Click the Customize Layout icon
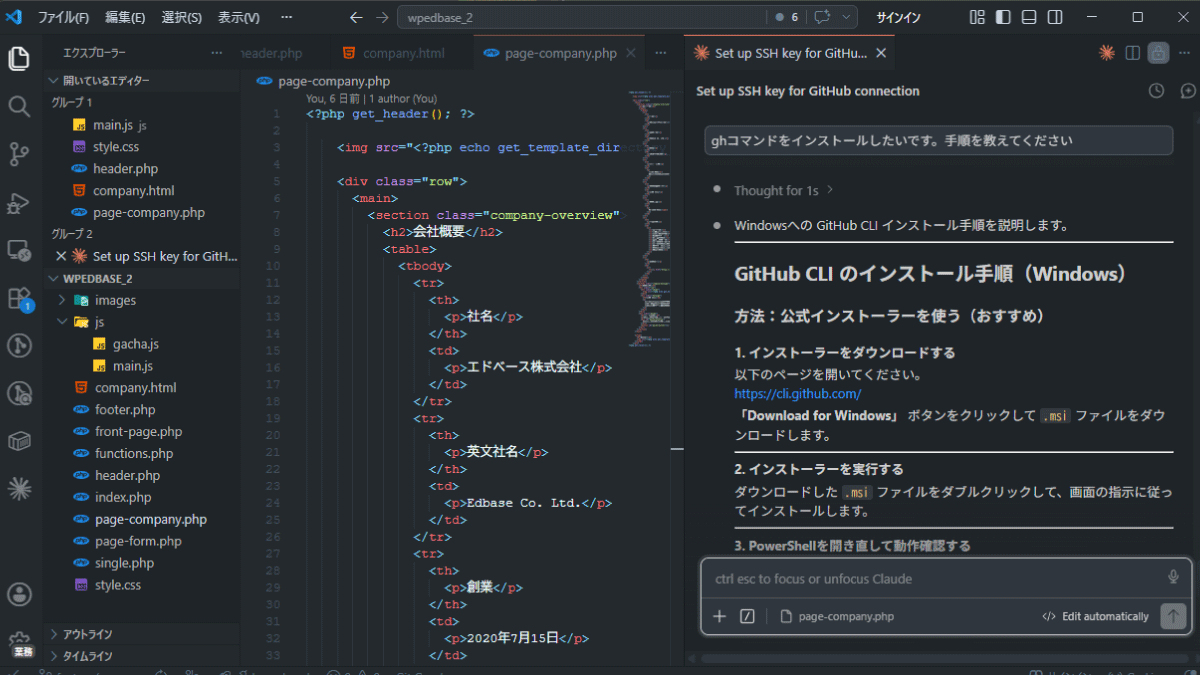Screen dimensions: 1200x675 pos(977,17)
